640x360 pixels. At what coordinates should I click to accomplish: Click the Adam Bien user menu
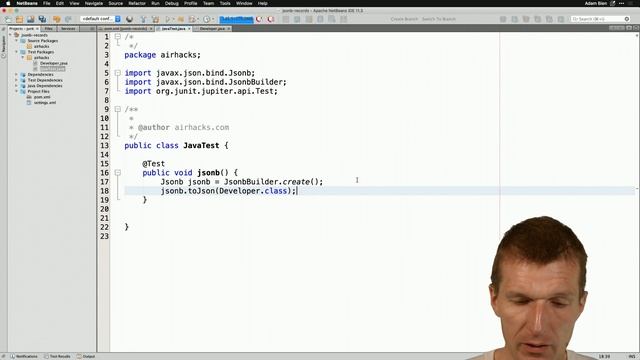pos(597,3)
